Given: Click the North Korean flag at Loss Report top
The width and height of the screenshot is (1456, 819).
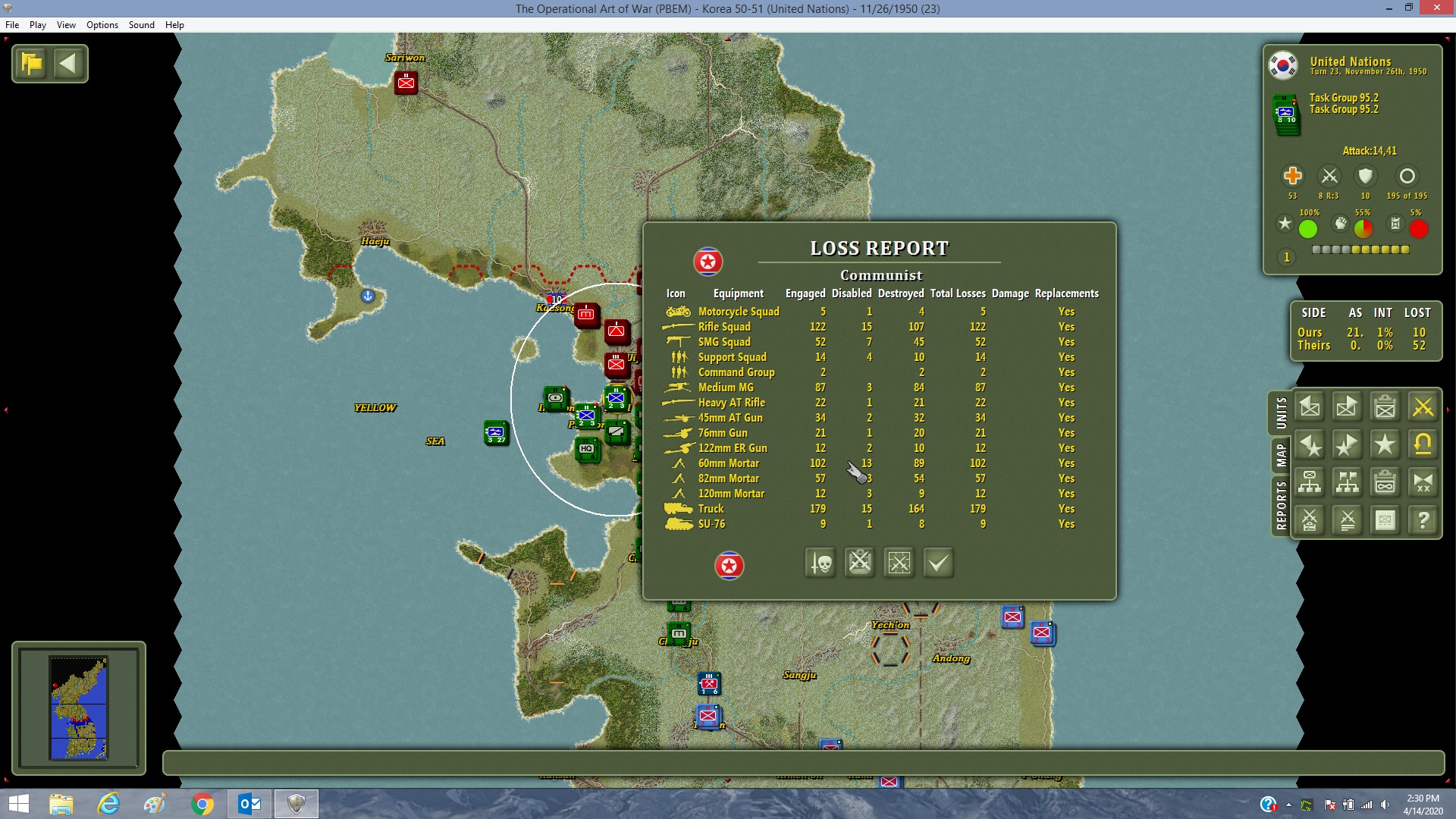Looking at the screenshot, I should (708, 262).
